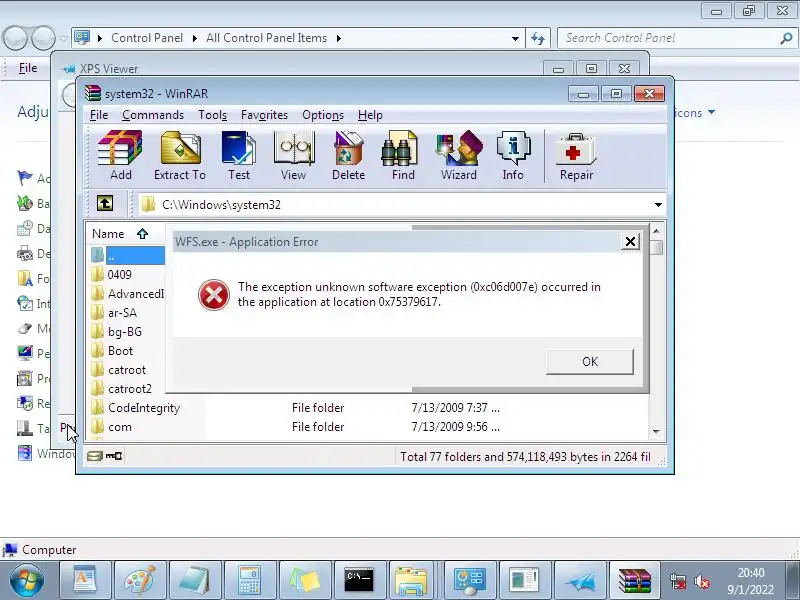Viewport: 800px width, 600px height.
Task: Open the Tools menu in WinRAR
Action: tap(212, 115)
